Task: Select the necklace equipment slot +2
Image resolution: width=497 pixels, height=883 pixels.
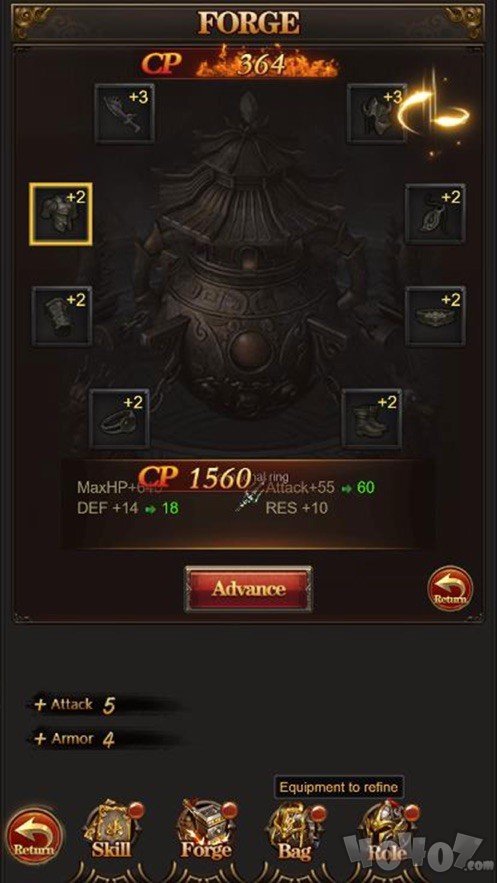Action: (435, 213)
